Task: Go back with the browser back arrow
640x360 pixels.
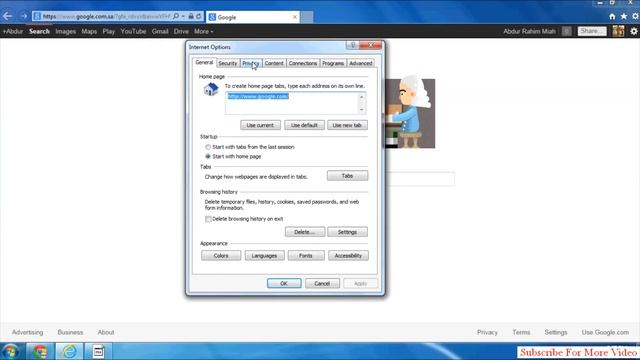Action: [7, 16]
